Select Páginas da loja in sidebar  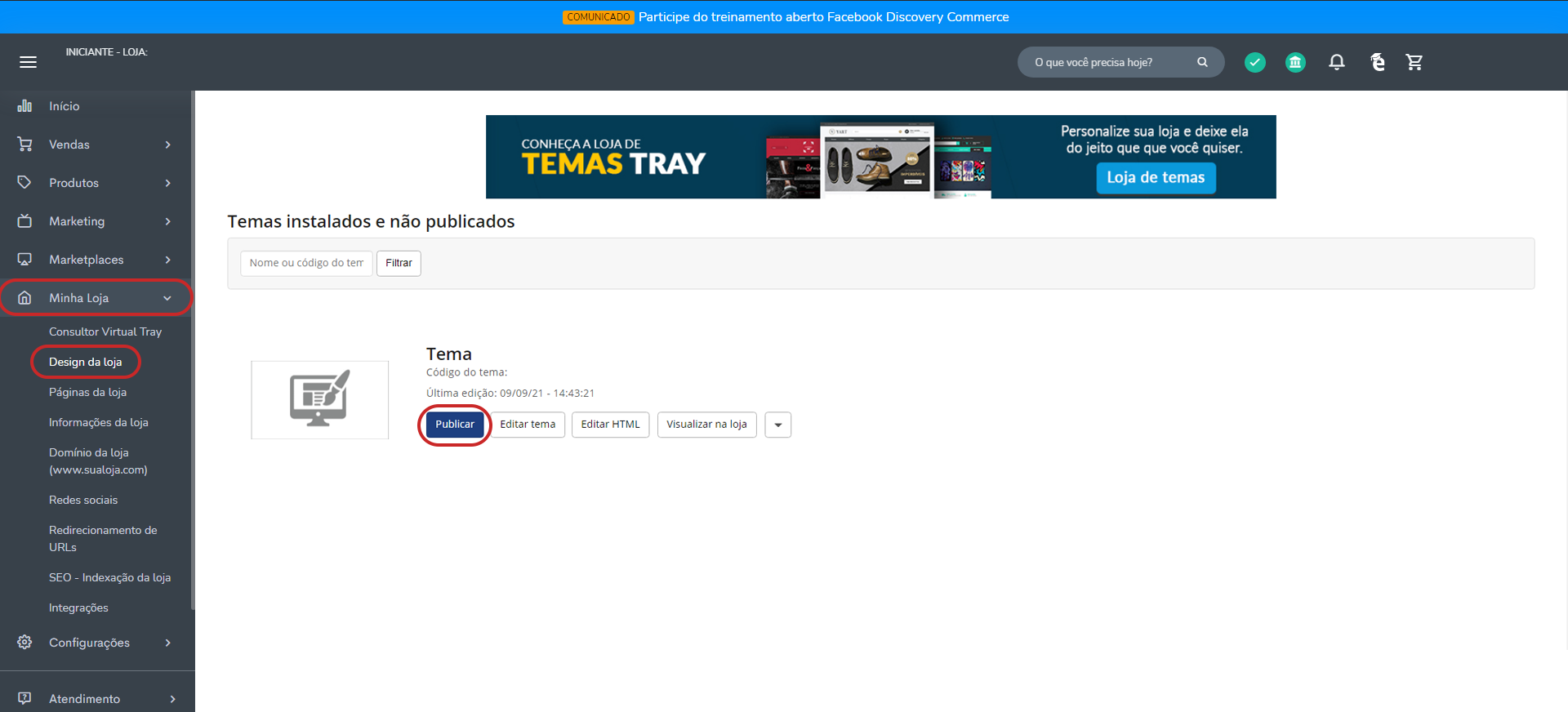(x=87, y=392)
